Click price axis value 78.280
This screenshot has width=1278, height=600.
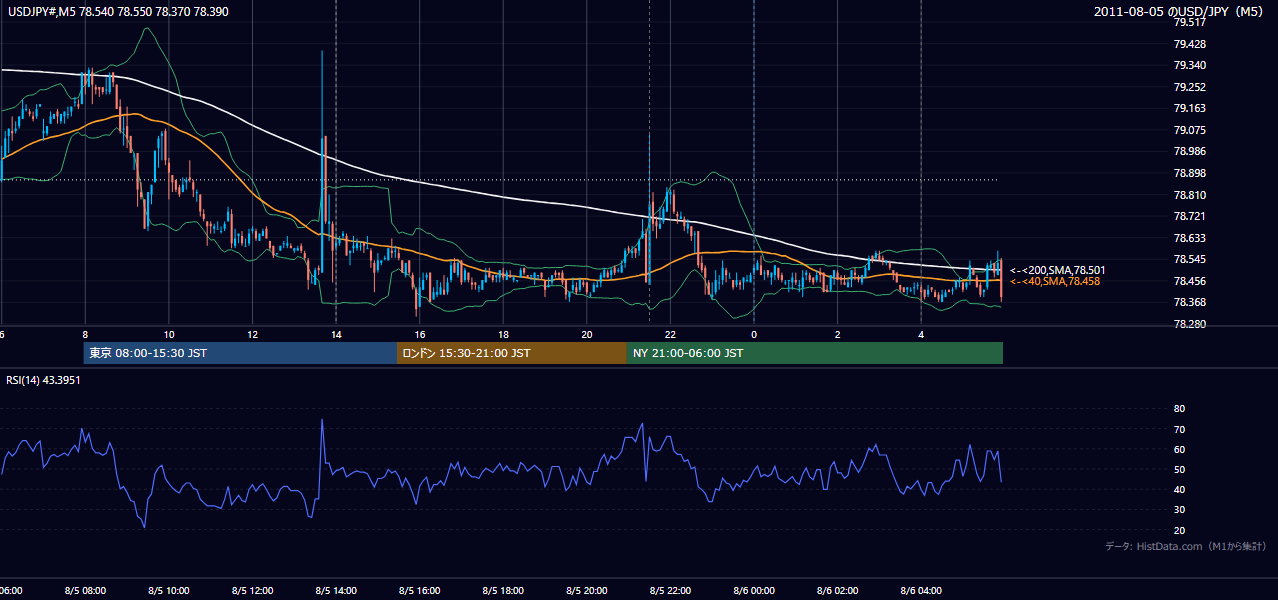1189,324
